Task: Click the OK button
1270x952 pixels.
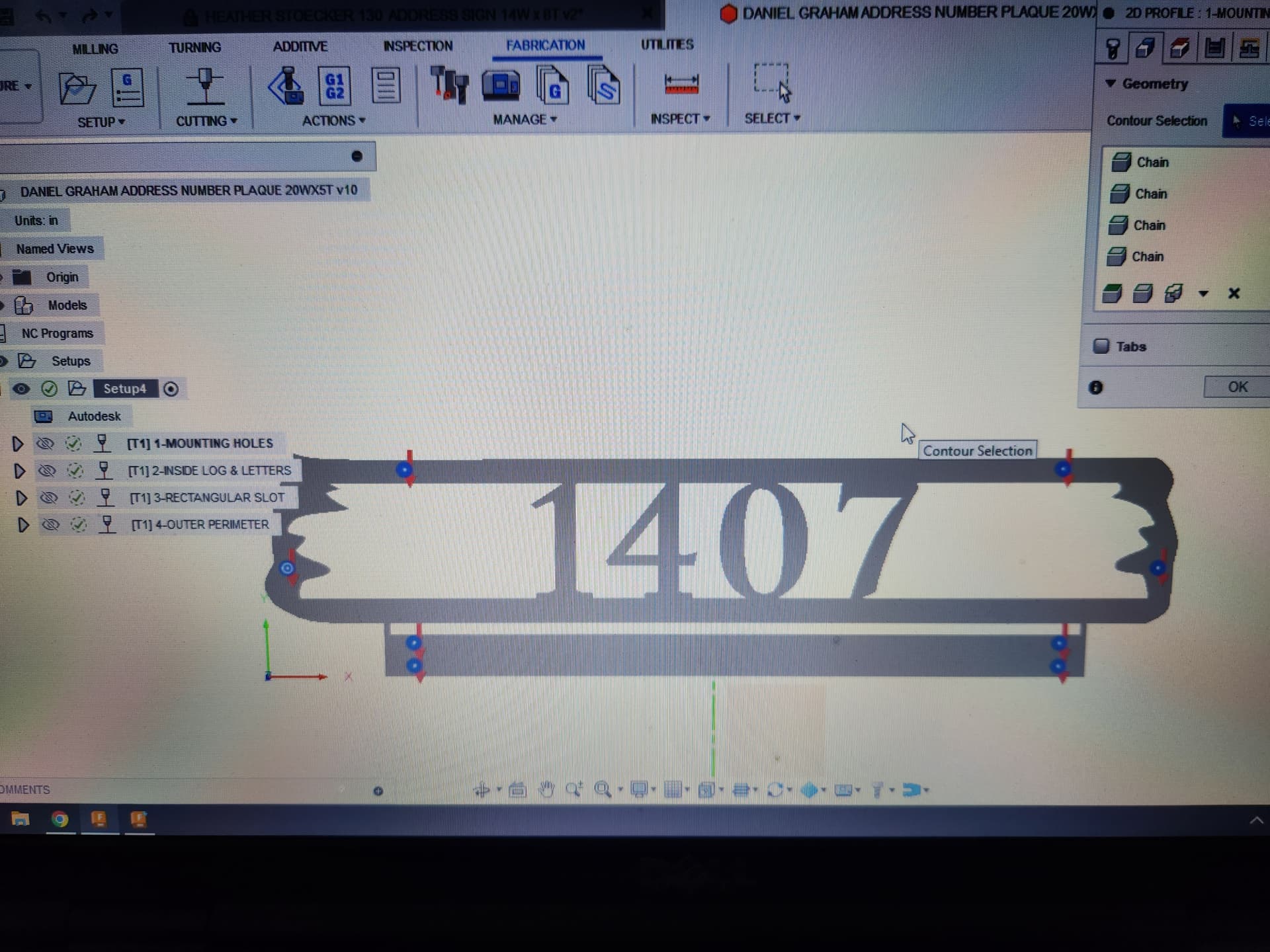Action: click(1237, 387)
